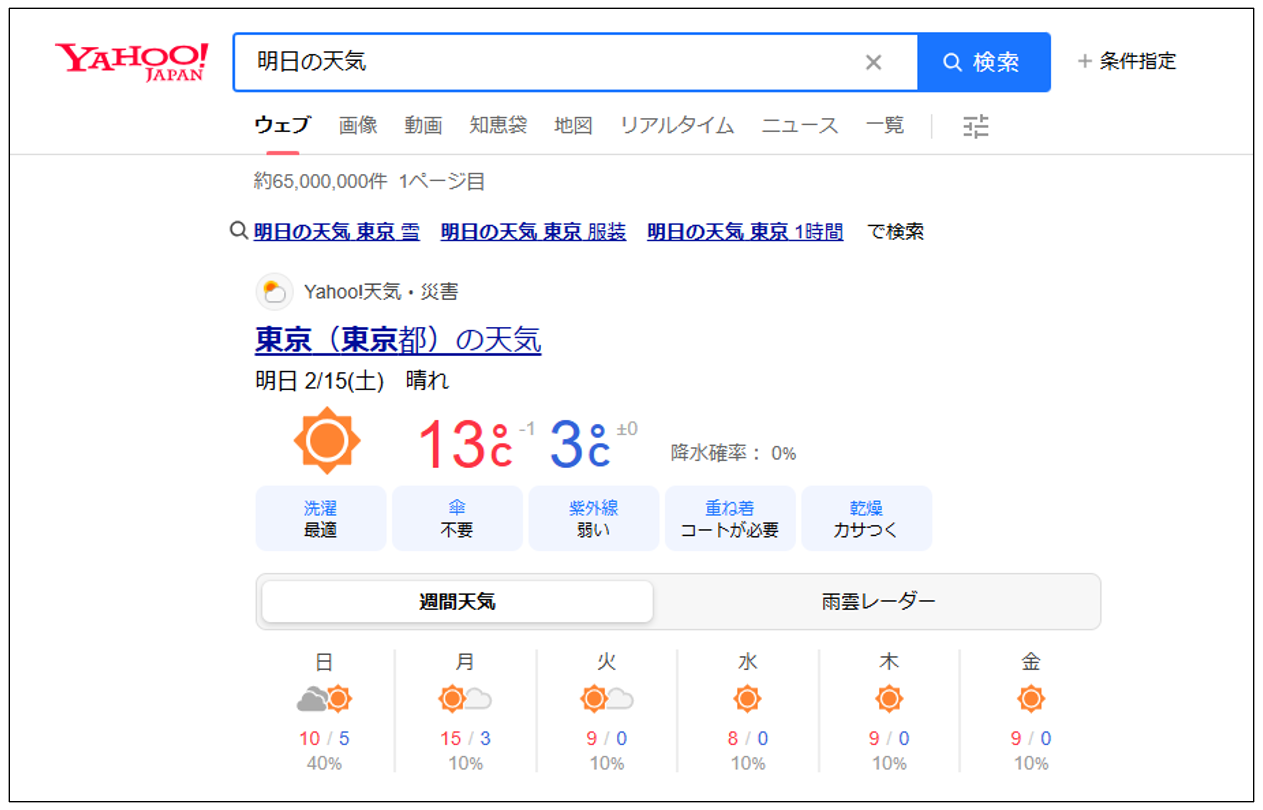Click the 約65,000,000件 result count

(320, 181)
